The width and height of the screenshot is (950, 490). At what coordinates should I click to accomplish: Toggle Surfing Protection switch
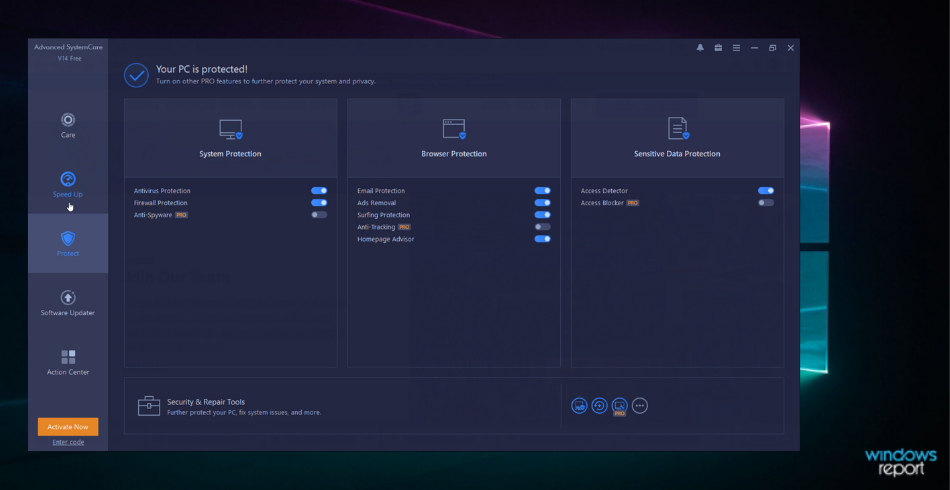pyautogui.click(x=542, y=215)
